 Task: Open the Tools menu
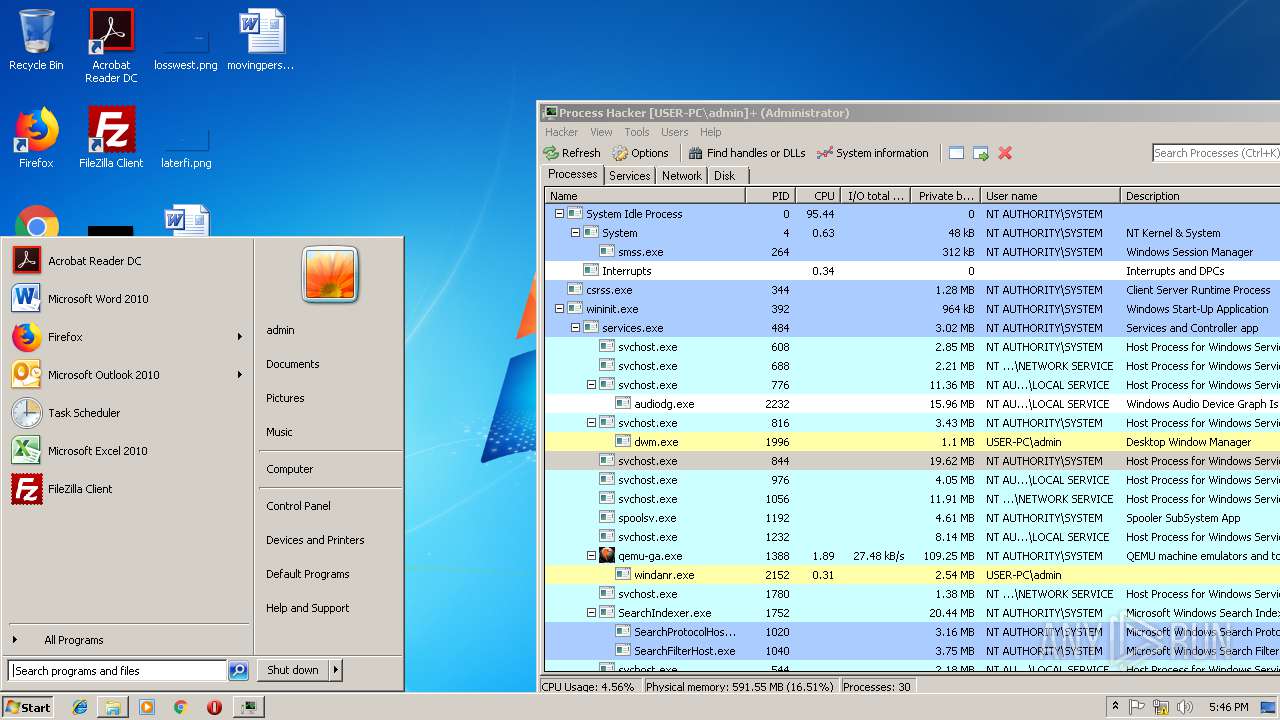(637, 132)
